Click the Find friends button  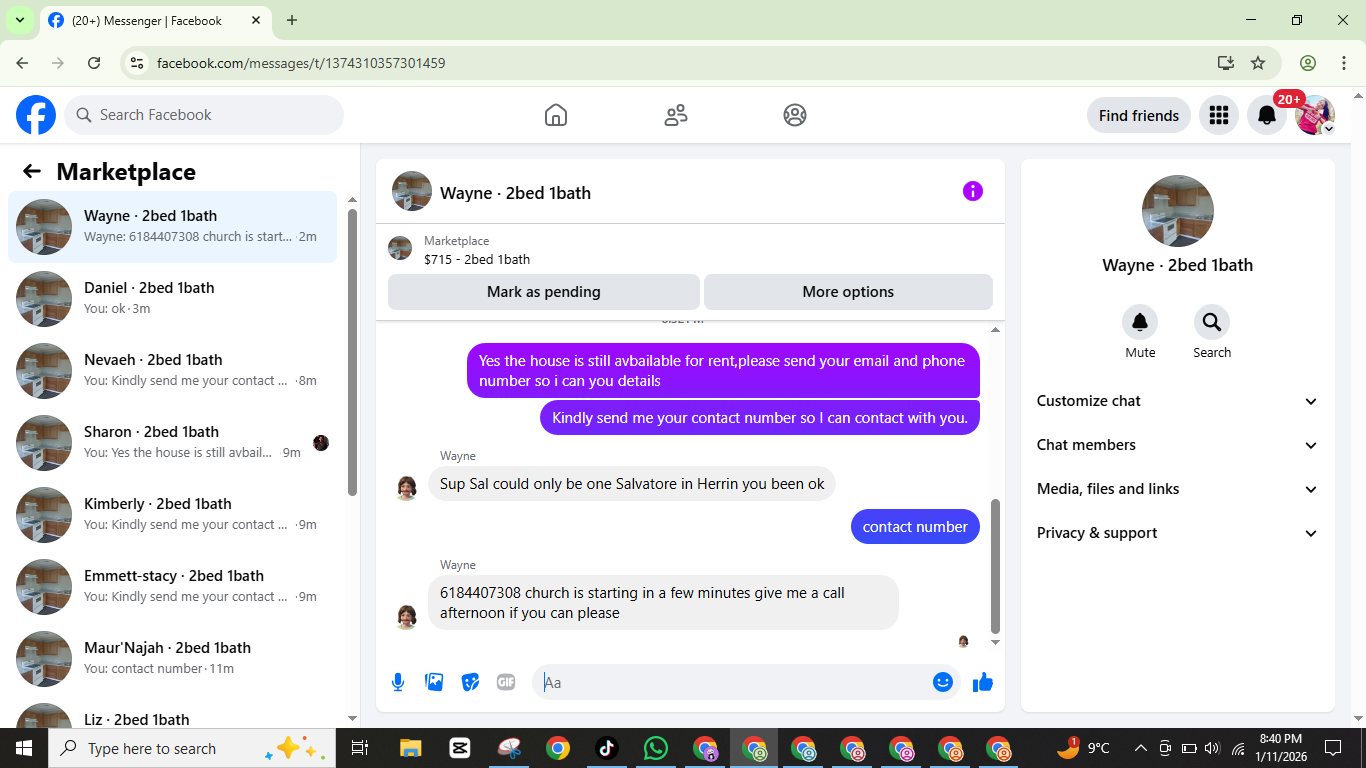pyautogui.click(x=1139, y=115)
